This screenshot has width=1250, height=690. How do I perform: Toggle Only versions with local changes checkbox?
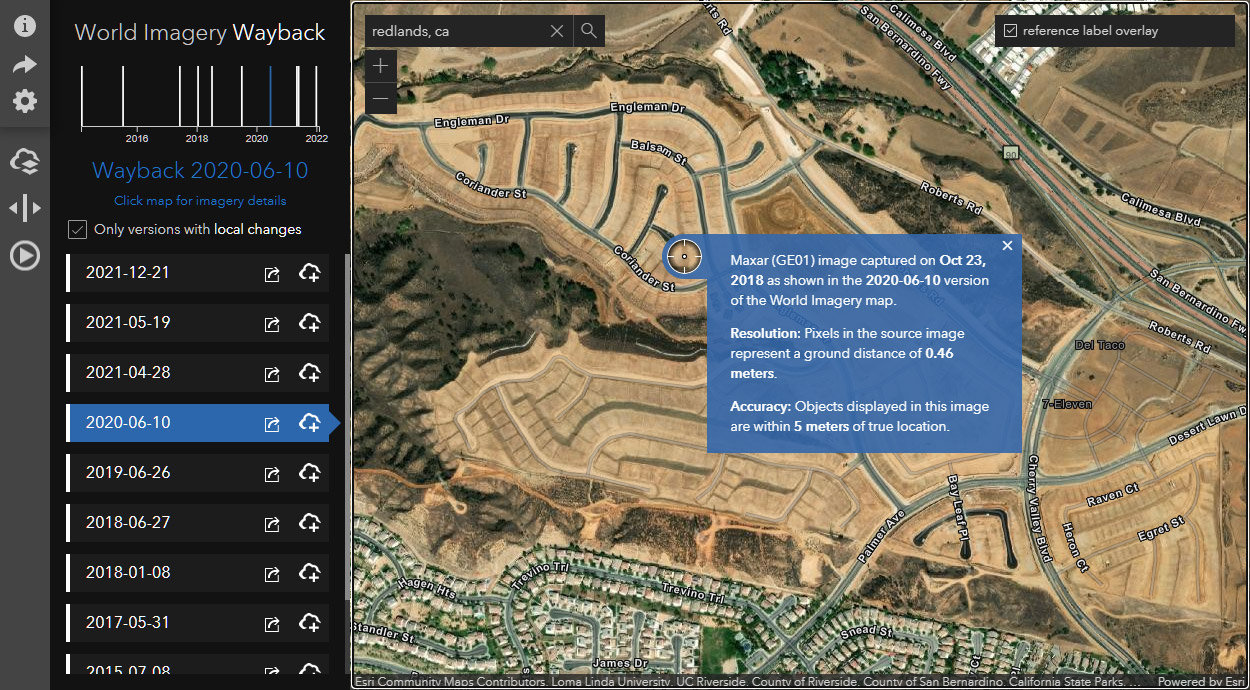pos(77,230)
